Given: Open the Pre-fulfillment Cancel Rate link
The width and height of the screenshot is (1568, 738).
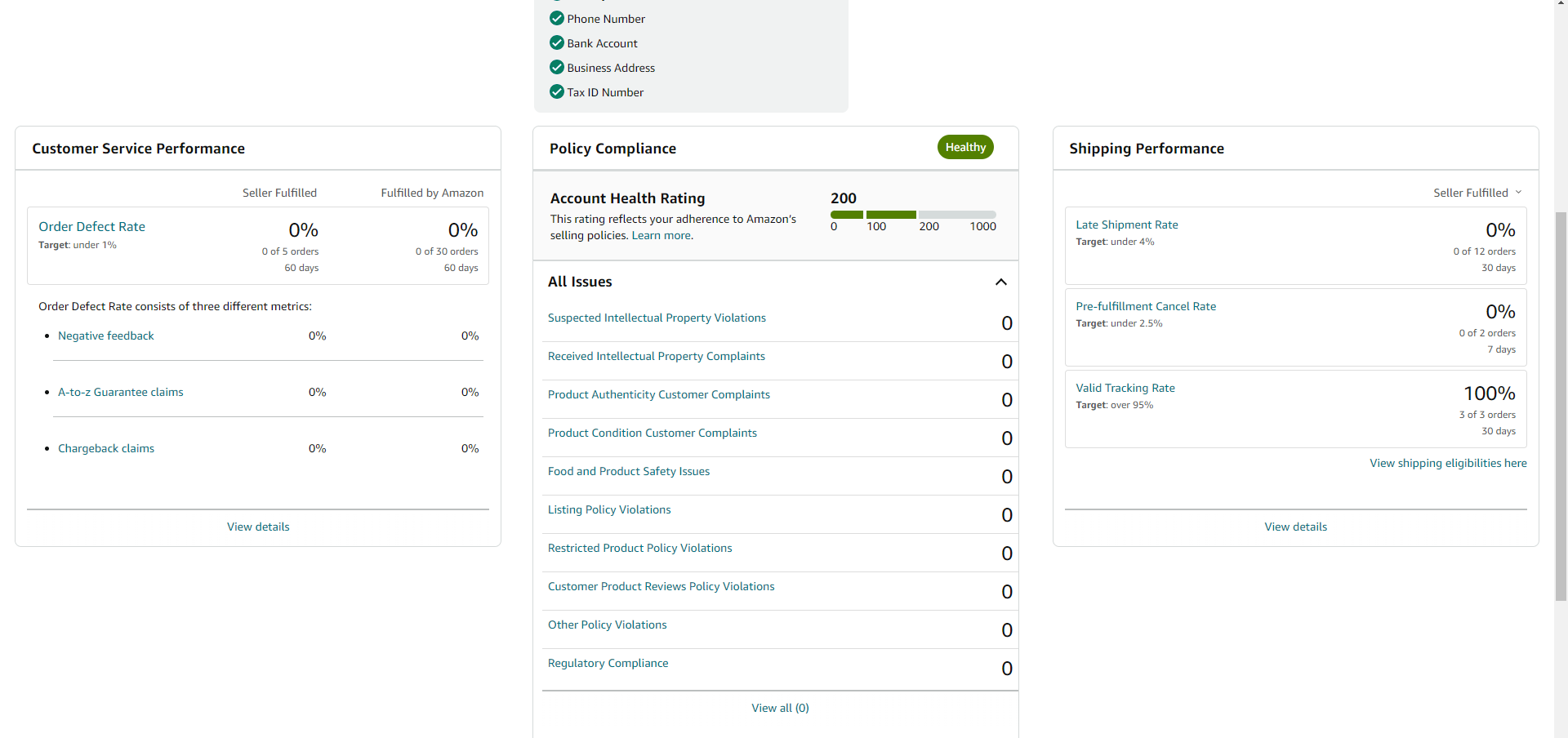Looking at the screenshot, I should (1146, 306).
